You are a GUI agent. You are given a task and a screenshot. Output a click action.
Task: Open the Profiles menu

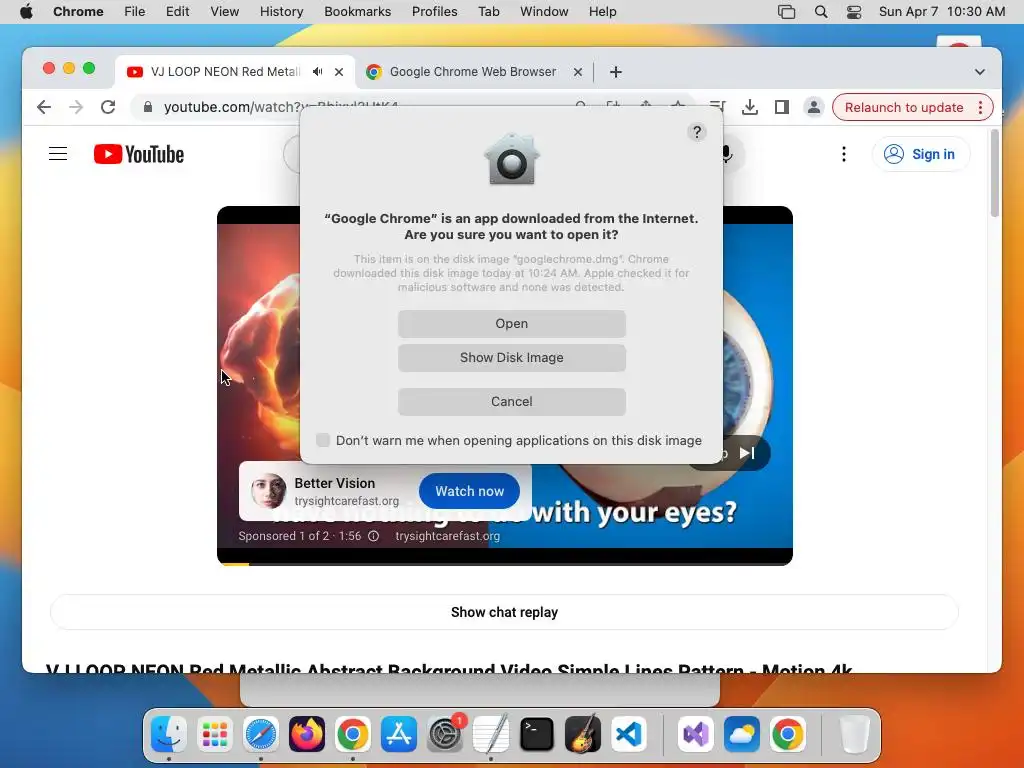(x=434, y=12)
